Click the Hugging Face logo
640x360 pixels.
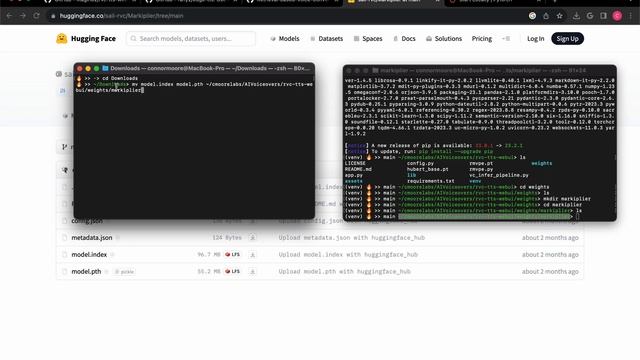pyautogui.click(x=86, y=38)
